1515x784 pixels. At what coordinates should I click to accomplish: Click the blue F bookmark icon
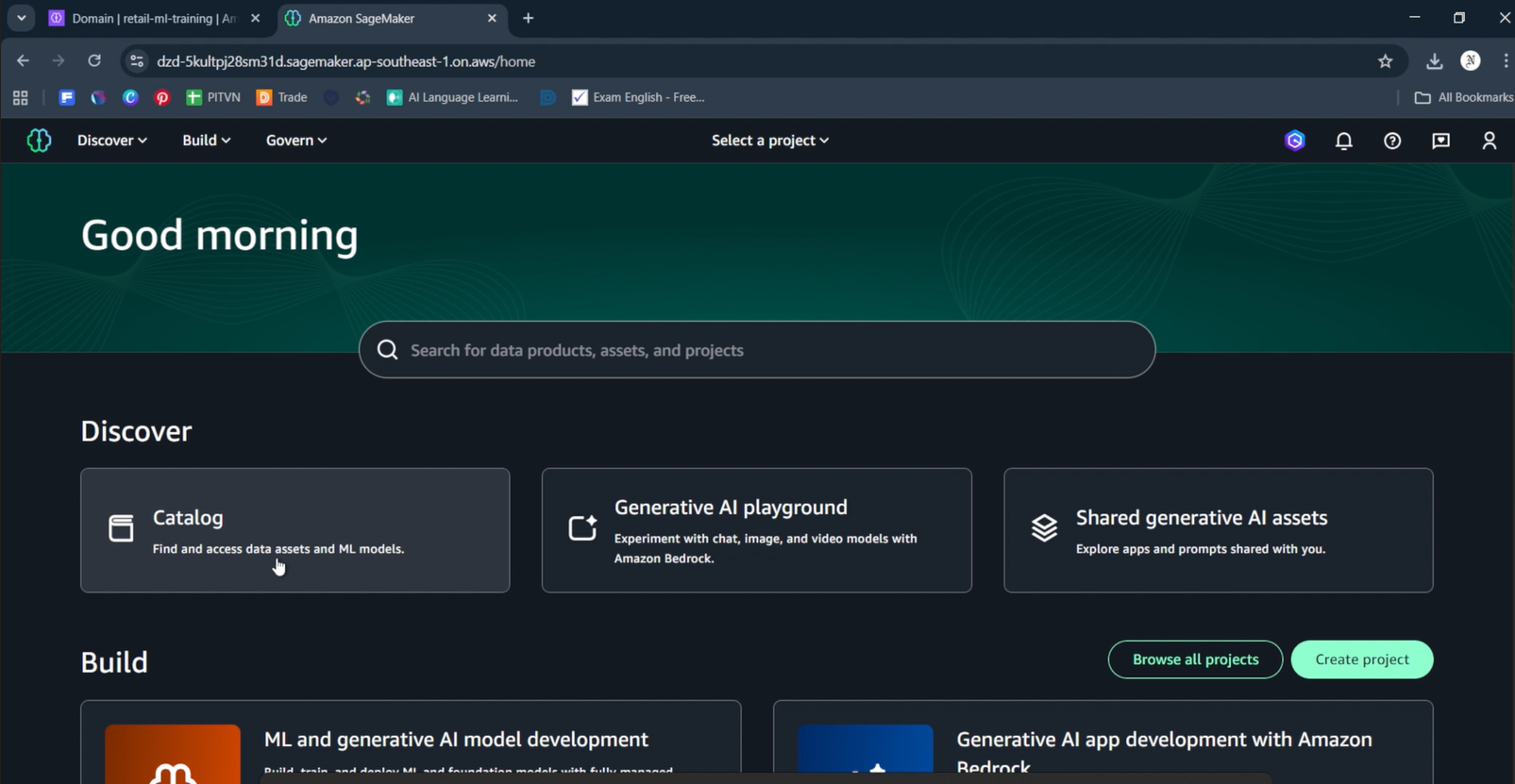click(67, 97)
